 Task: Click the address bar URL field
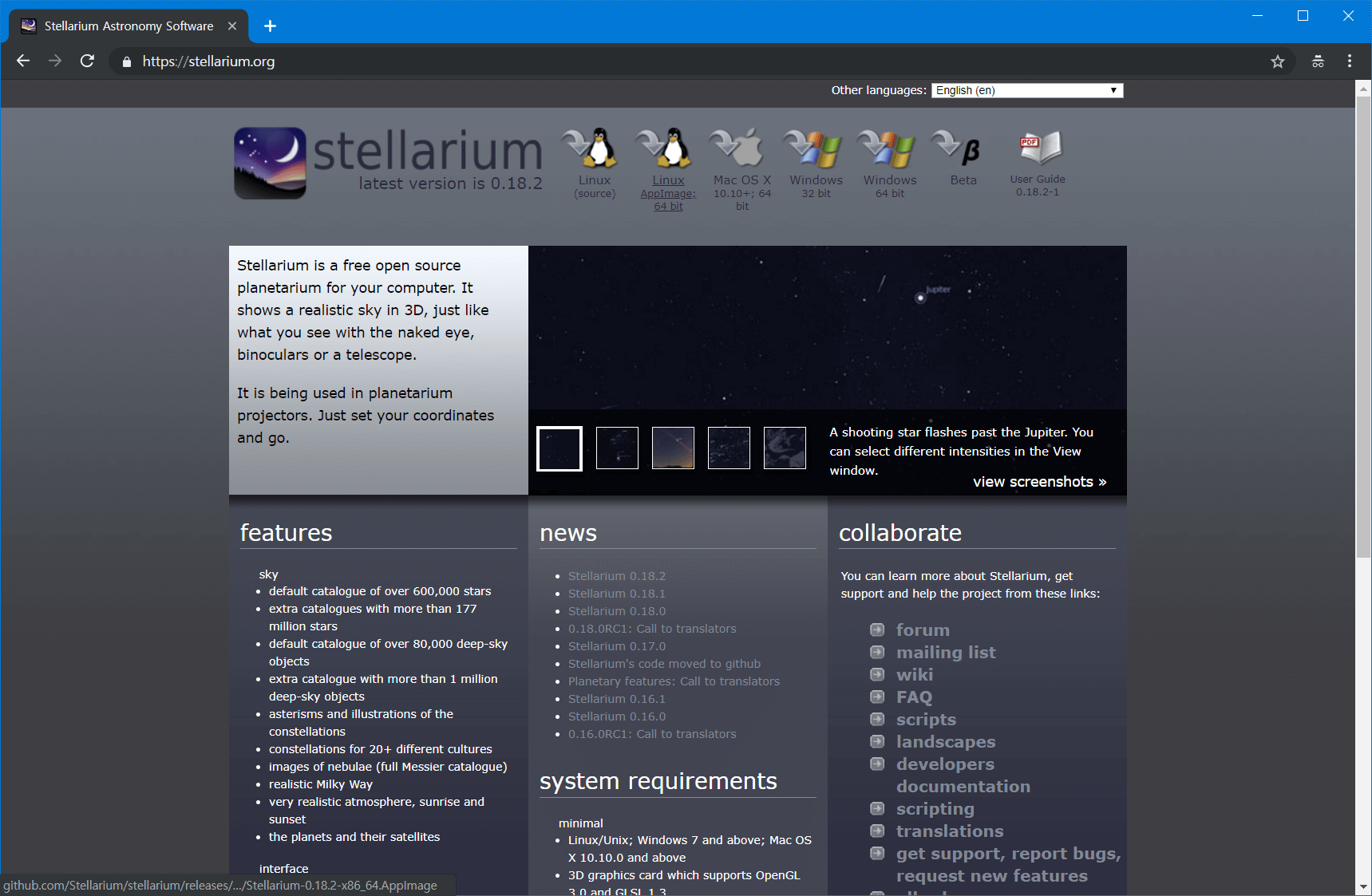coord(639,61)
